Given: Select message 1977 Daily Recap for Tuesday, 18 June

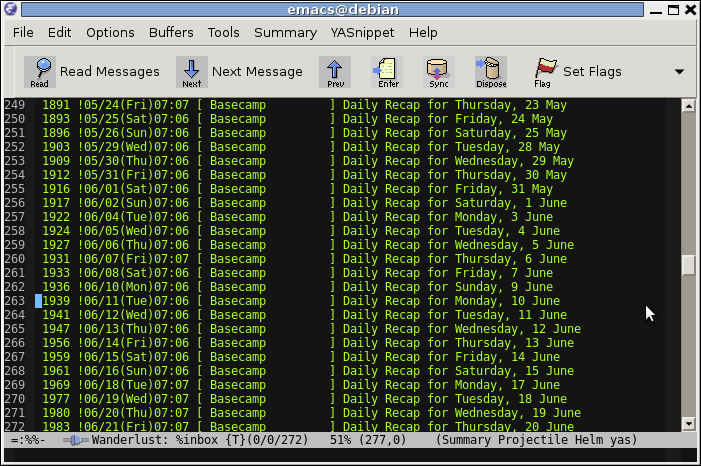Looking at the screenshot, I should point(304,399).
